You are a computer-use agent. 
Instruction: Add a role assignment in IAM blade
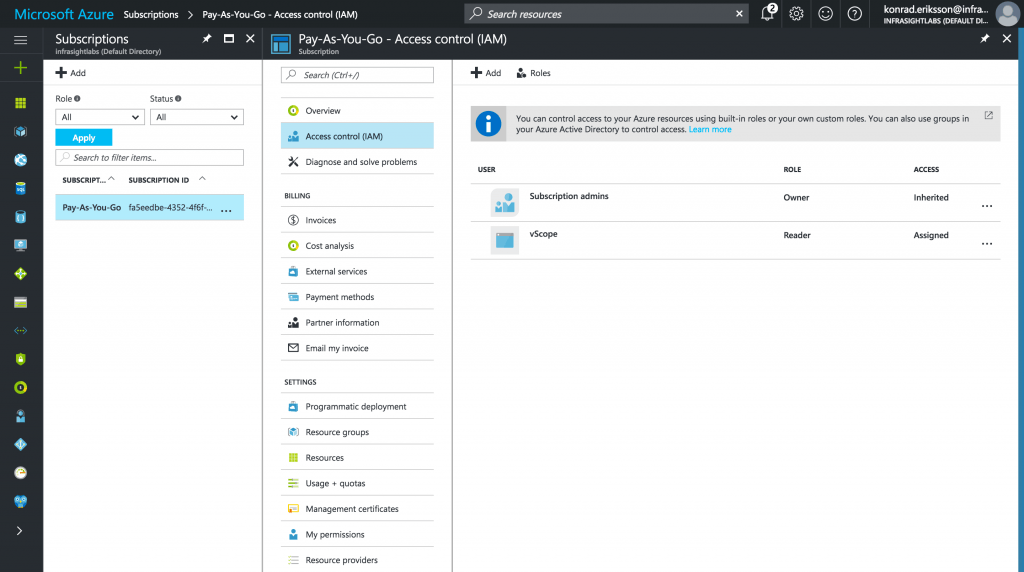pos(486,72)
